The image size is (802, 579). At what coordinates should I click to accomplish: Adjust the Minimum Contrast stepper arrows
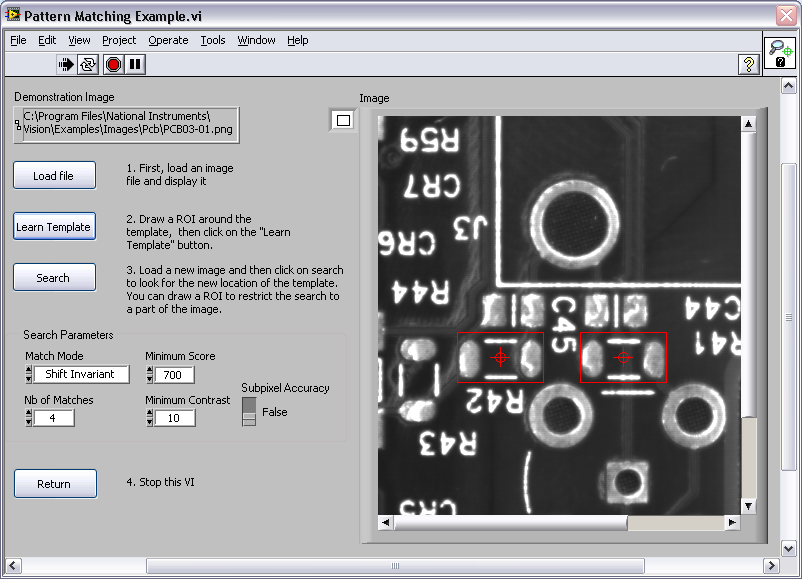tap(150, 418)
